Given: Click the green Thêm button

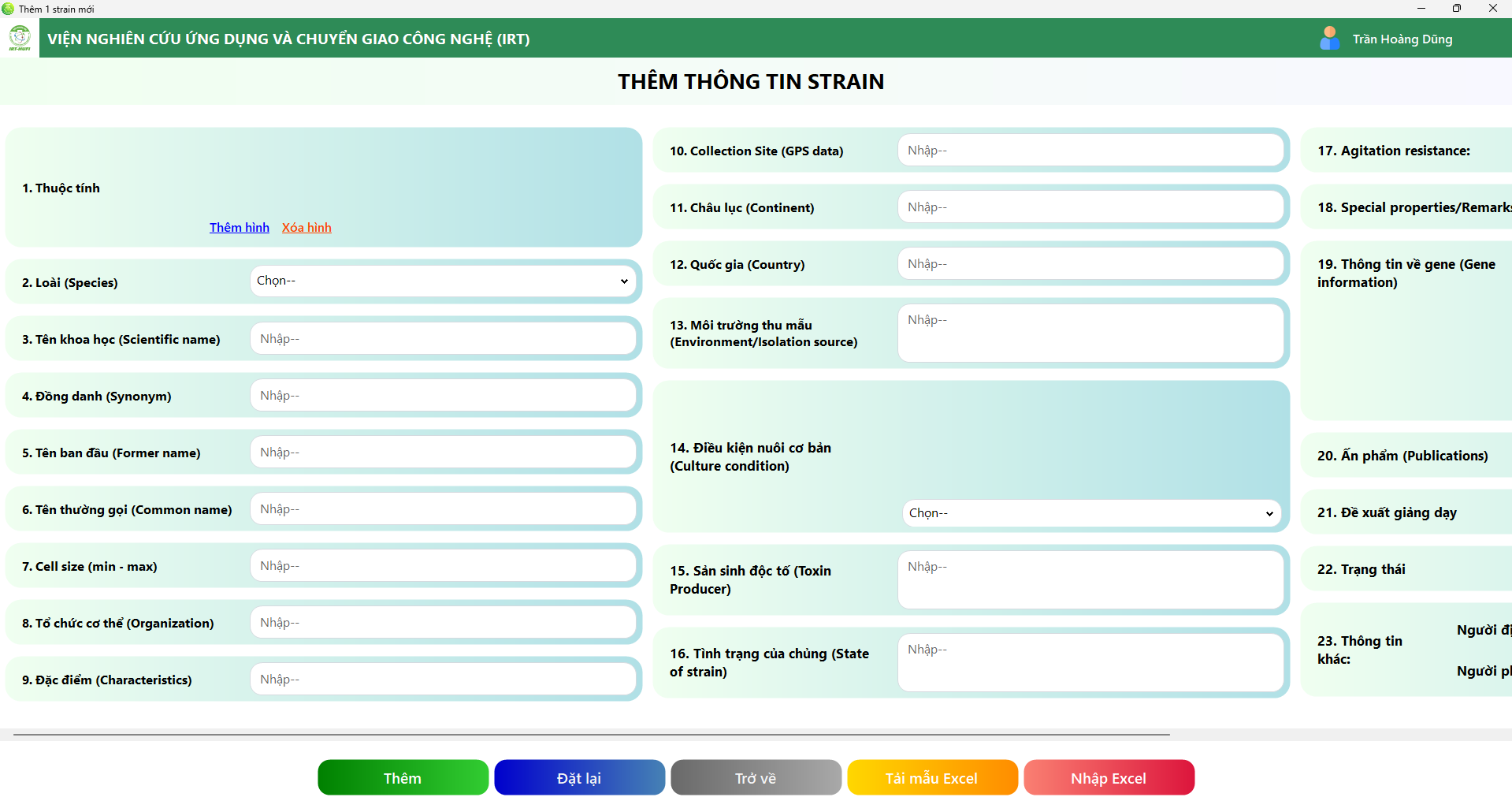Looking at the screenshot, I should (403, 778).
